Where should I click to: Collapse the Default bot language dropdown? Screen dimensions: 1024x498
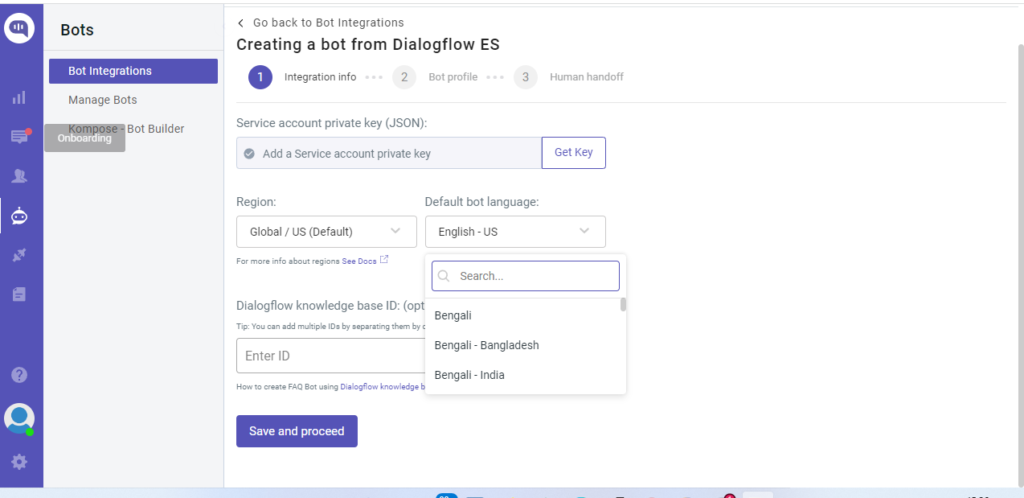(515, 232)
